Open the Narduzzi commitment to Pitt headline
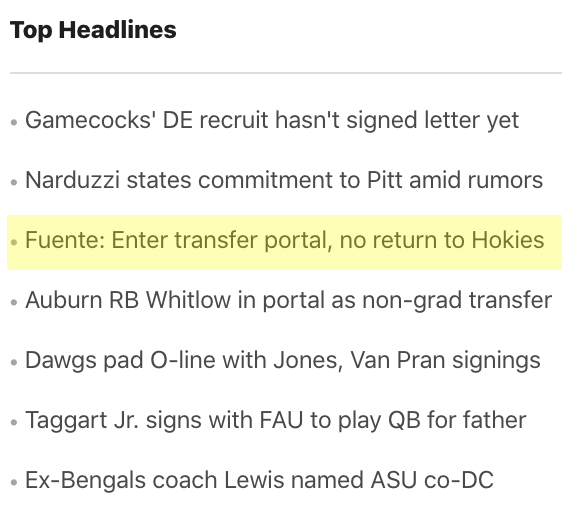The width and height of the screenshot is (578, 516). (x=284, y=180)
